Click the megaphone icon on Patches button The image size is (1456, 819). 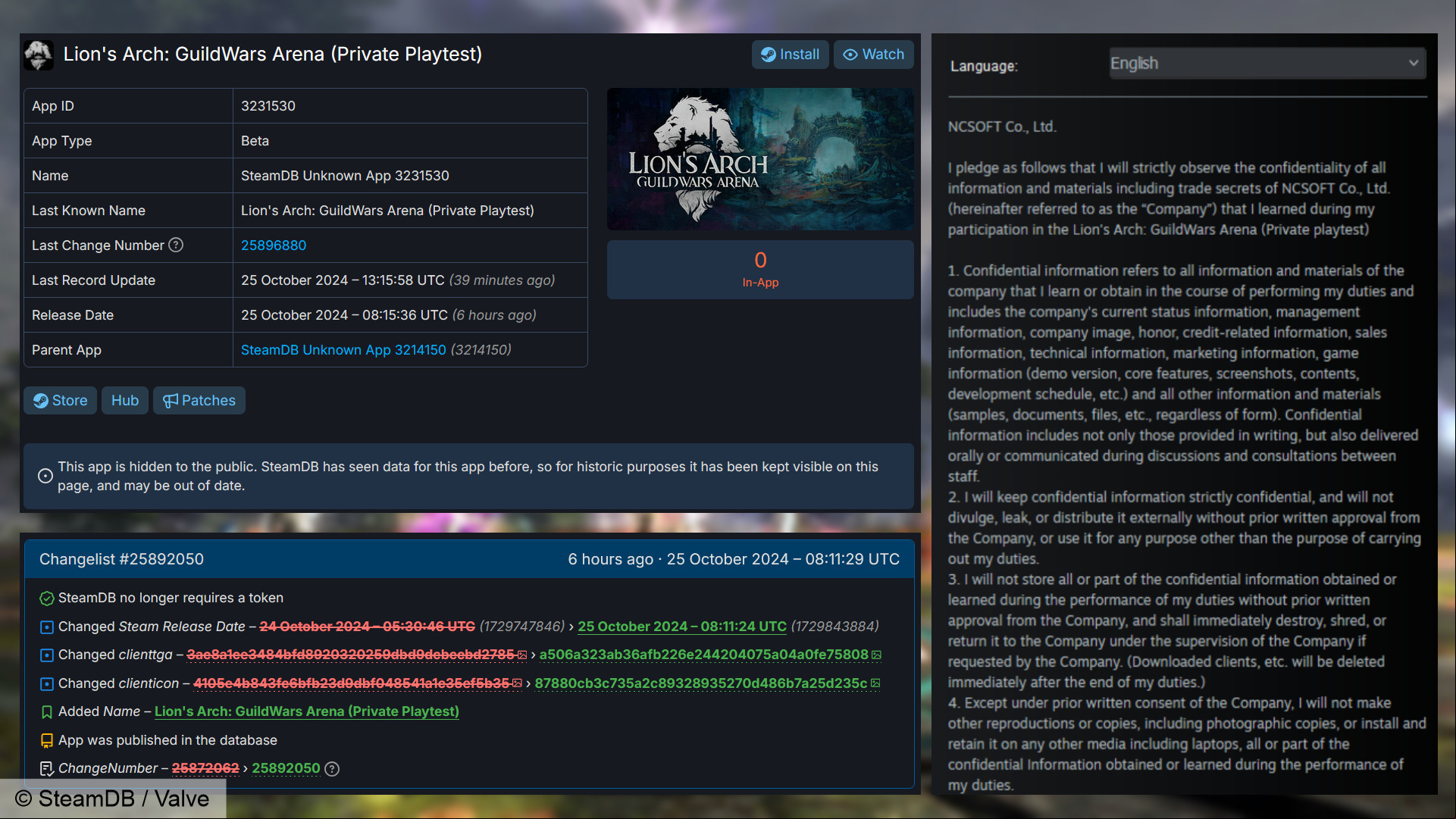[171, 401]
